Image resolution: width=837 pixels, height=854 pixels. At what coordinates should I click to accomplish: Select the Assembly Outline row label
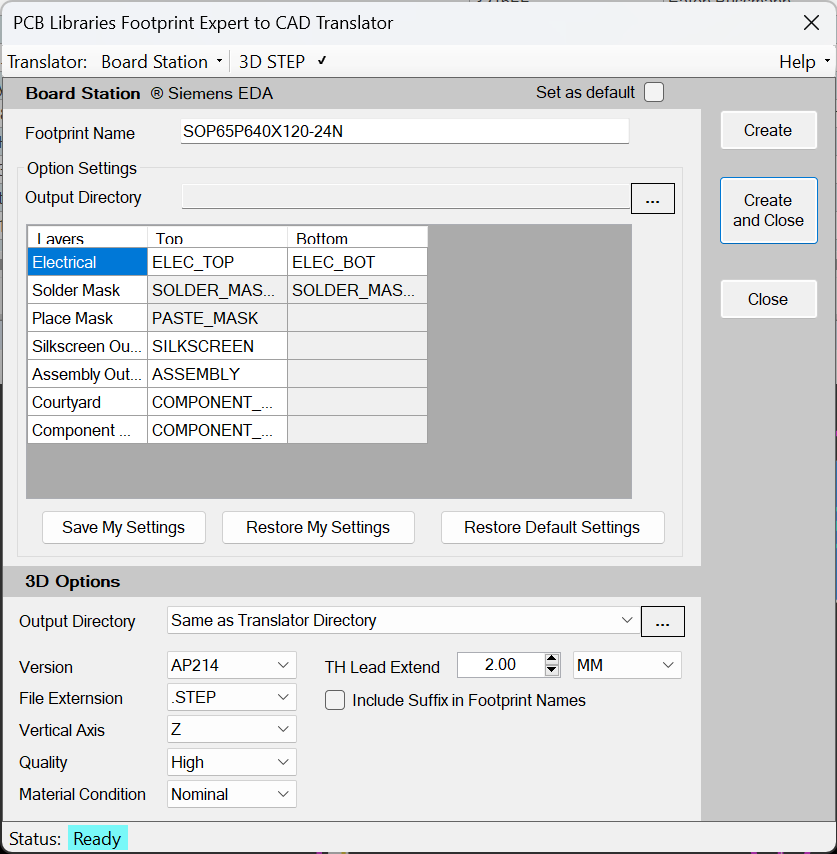pos(87,374)
